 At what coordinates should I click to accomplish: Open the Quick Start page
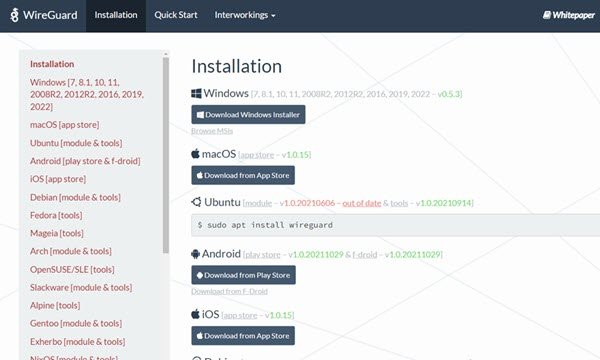(x=176, y=15)
